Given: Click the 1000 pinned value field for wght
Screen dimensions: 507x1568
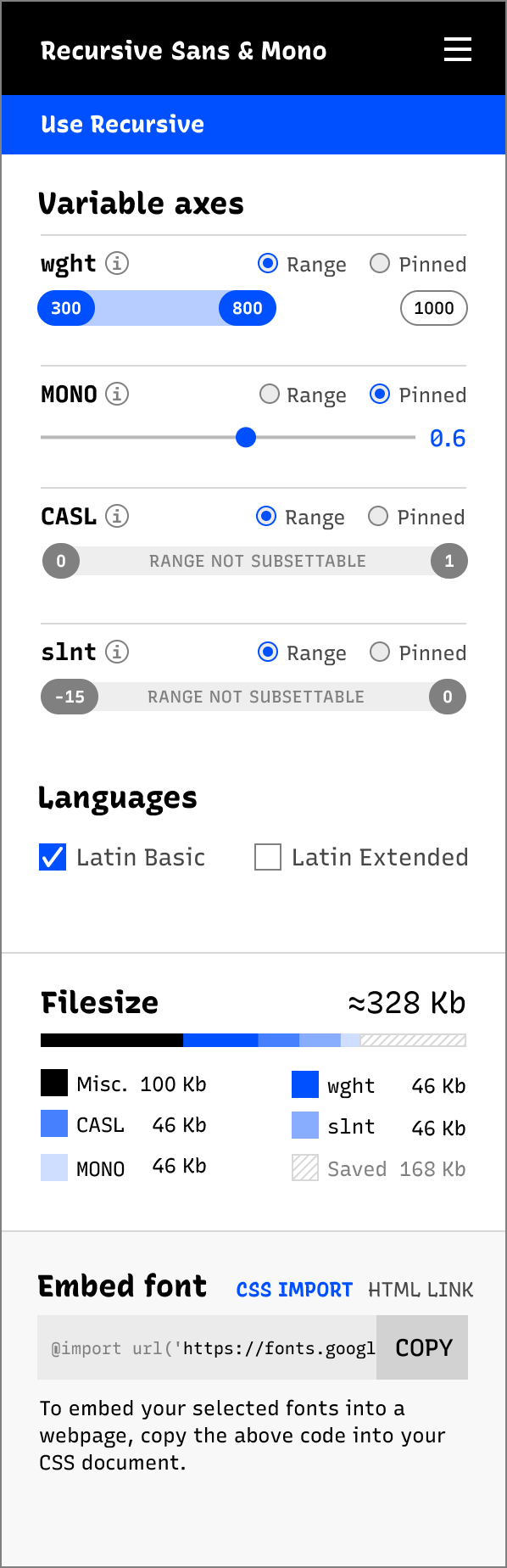Looking at the screenshot, I should click(x=433, y=308).
